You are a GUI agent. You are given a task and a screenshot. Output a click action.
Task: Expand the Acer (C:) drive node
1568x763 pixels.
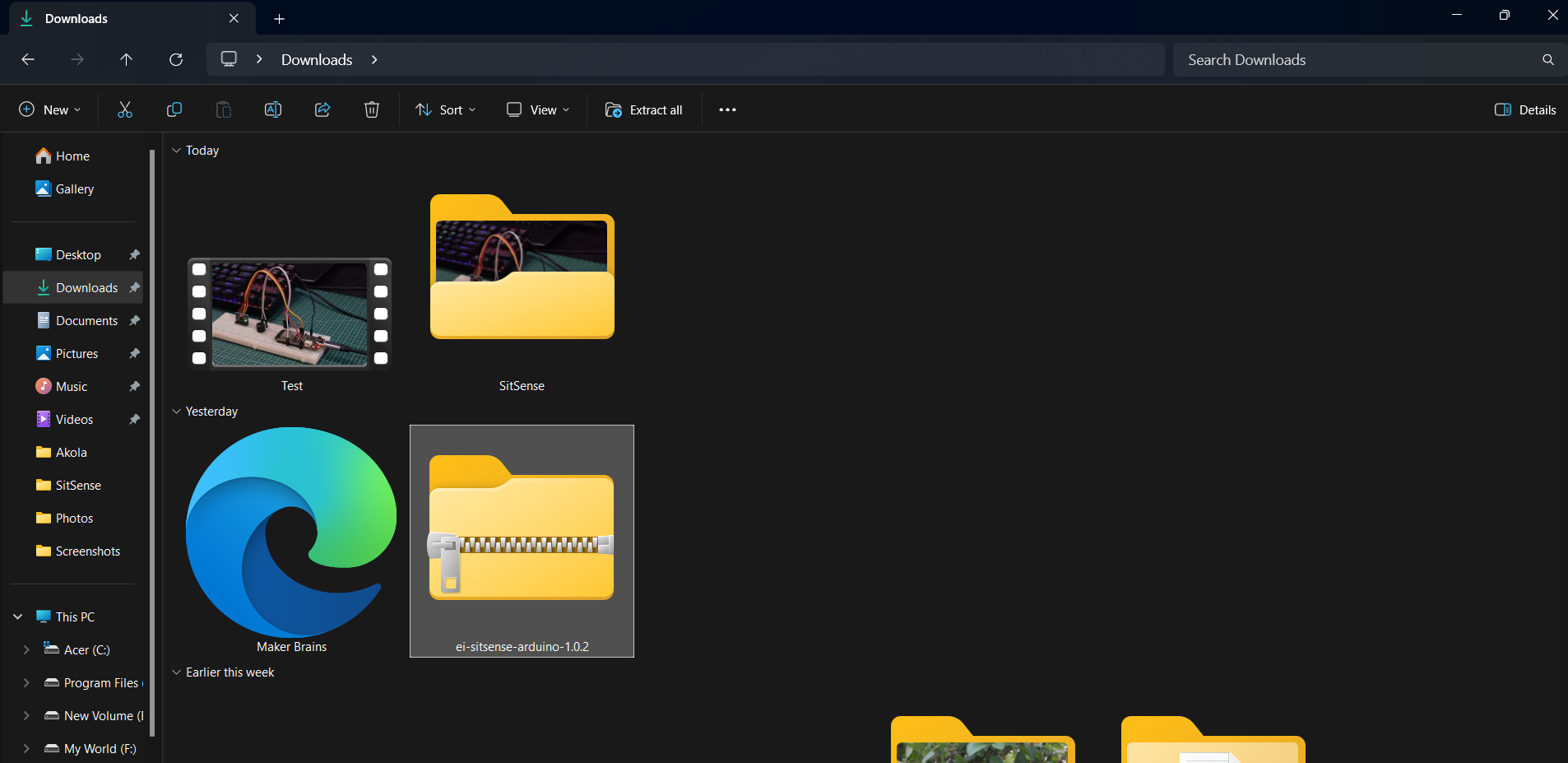click(26, 650)
